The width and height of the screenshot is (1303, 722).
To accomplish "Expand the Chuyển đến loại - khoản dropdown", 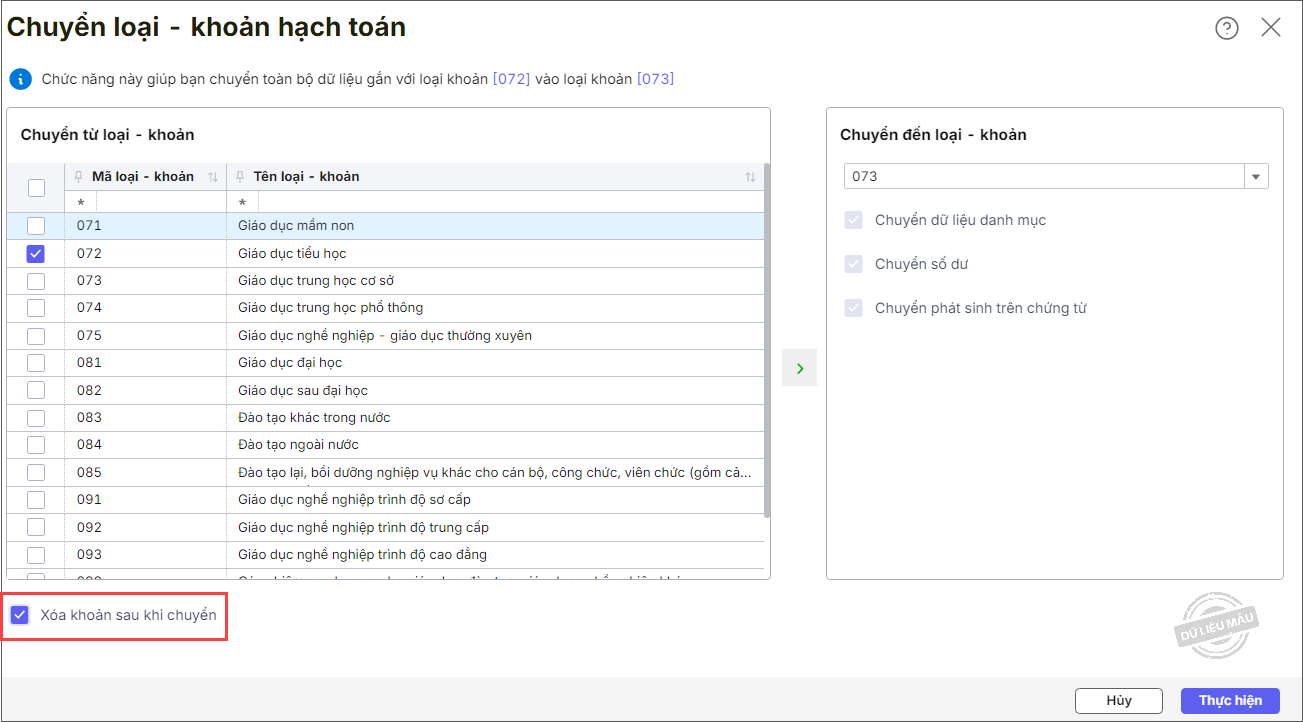I will pos(1256,176).
